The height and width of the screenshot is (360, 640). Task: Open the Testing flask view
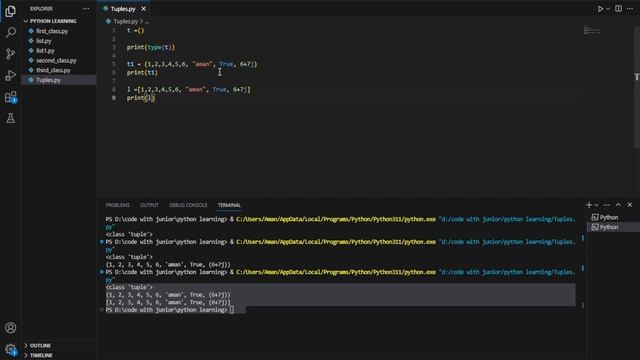click(x=11, y=118)
